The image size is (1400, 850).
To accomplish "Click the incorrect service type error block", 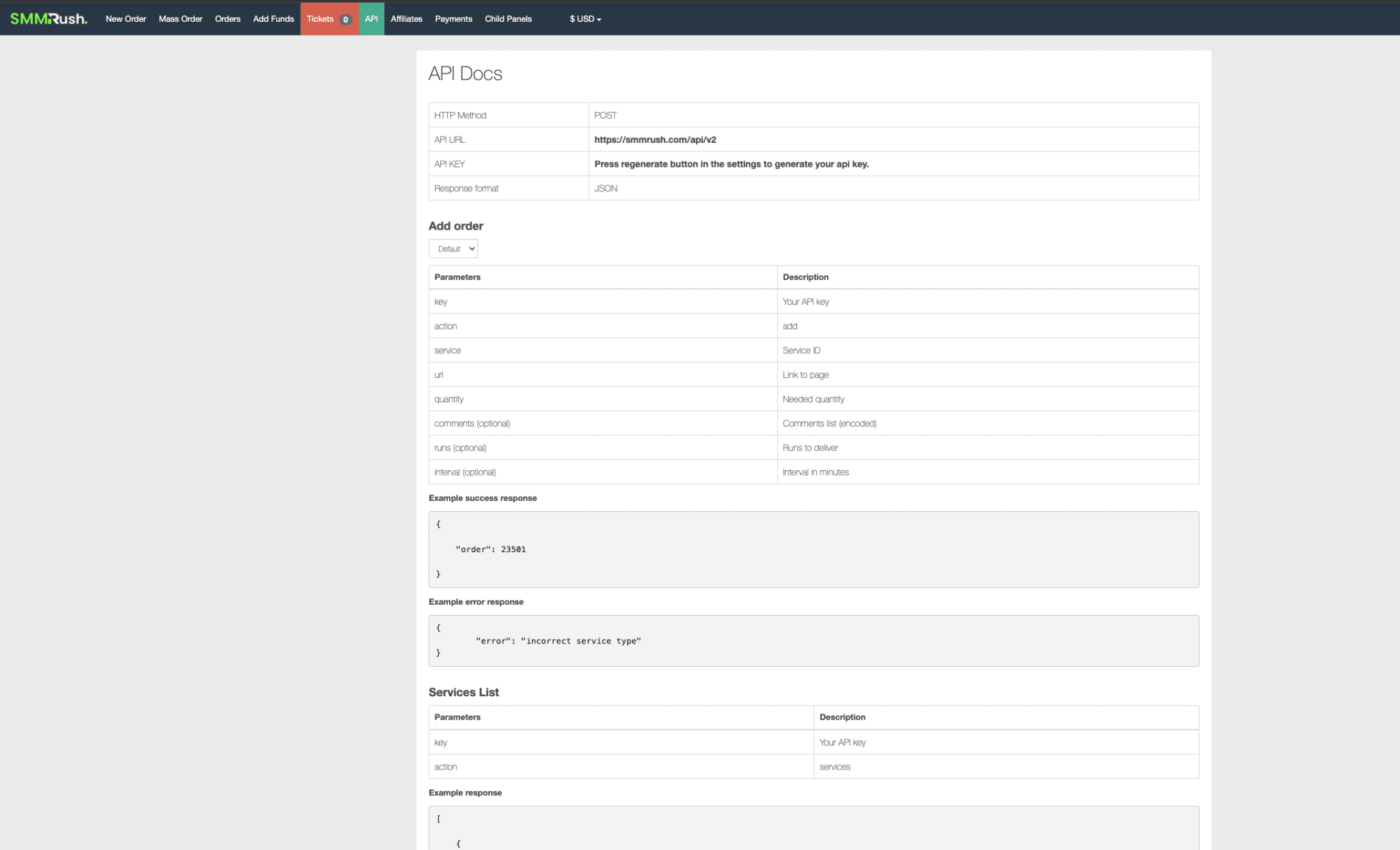I will (x=813, y=641).
